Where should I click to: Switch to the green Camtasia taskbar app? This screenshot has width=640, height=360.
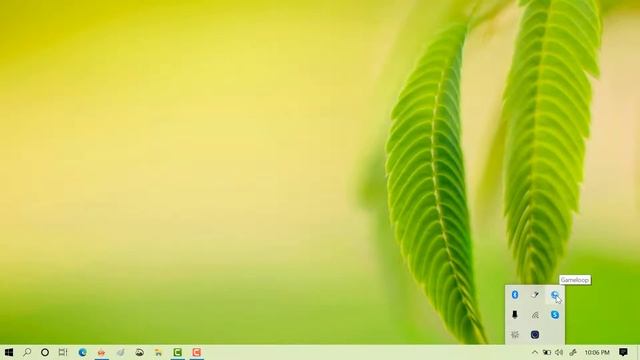(178, 352)
